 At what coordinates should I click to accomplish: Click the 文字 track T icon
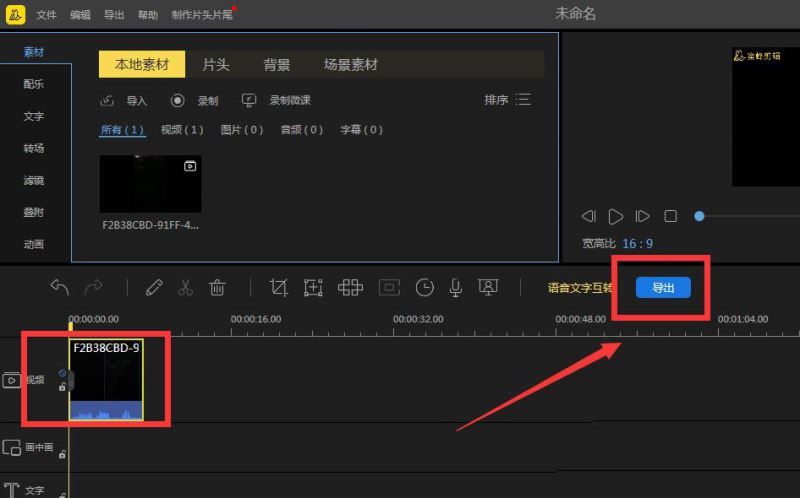click(x=11, y=490)
